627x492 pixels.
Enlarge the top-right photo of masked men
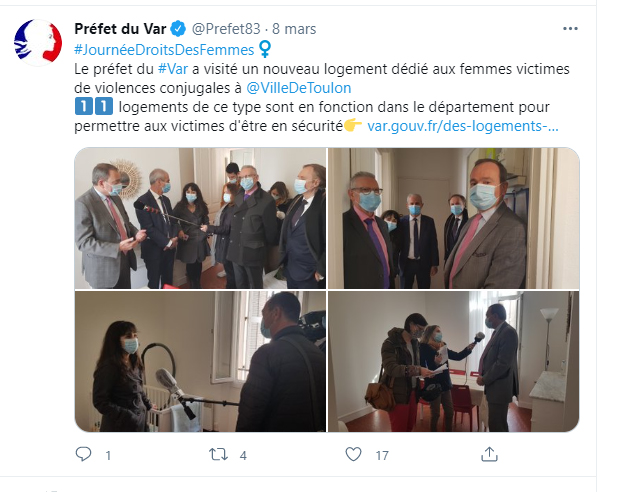pyautogui.click(x=453, y=218)
